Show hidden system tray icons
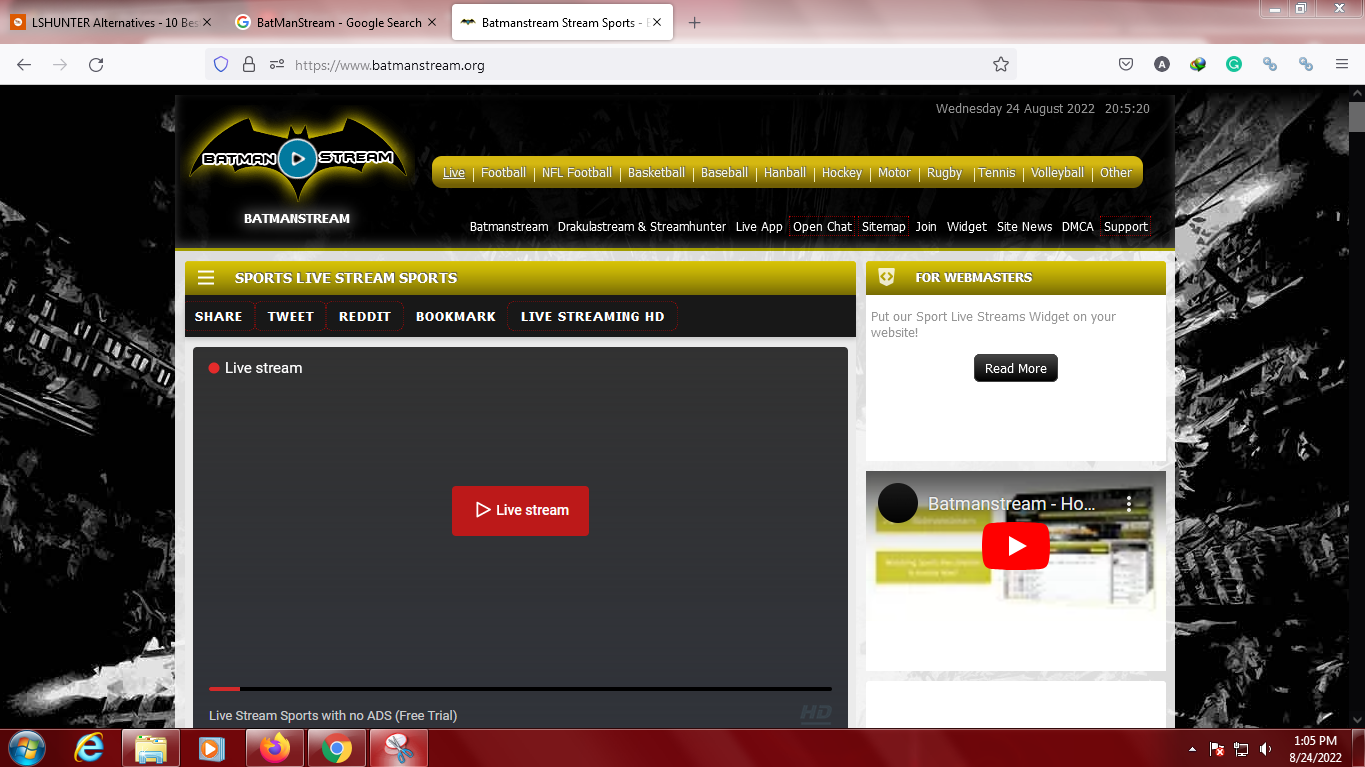The width and height of the screenshot is (1365, 767). tap(1192, 749)
